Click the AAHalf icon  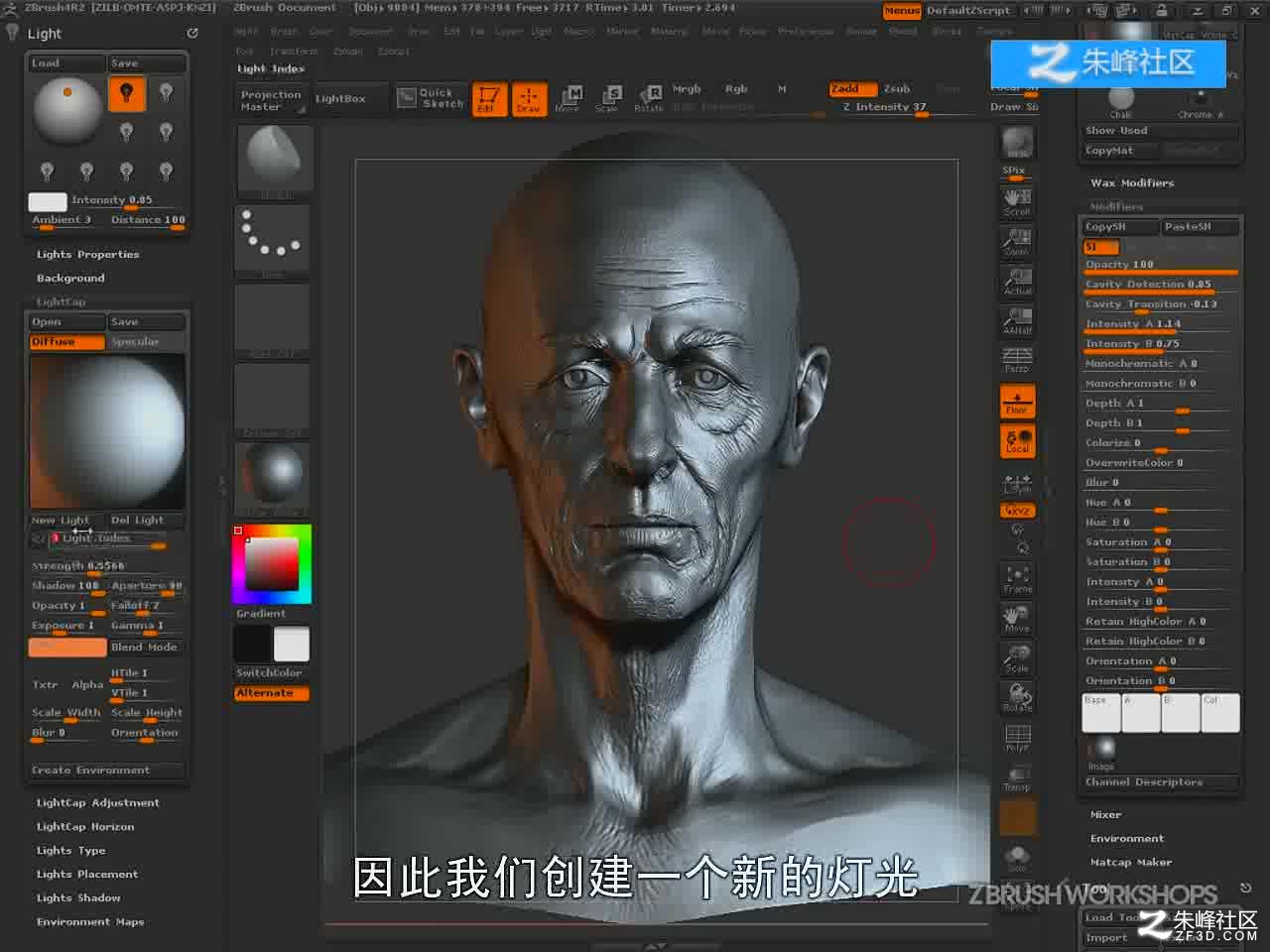[1017, 320]
